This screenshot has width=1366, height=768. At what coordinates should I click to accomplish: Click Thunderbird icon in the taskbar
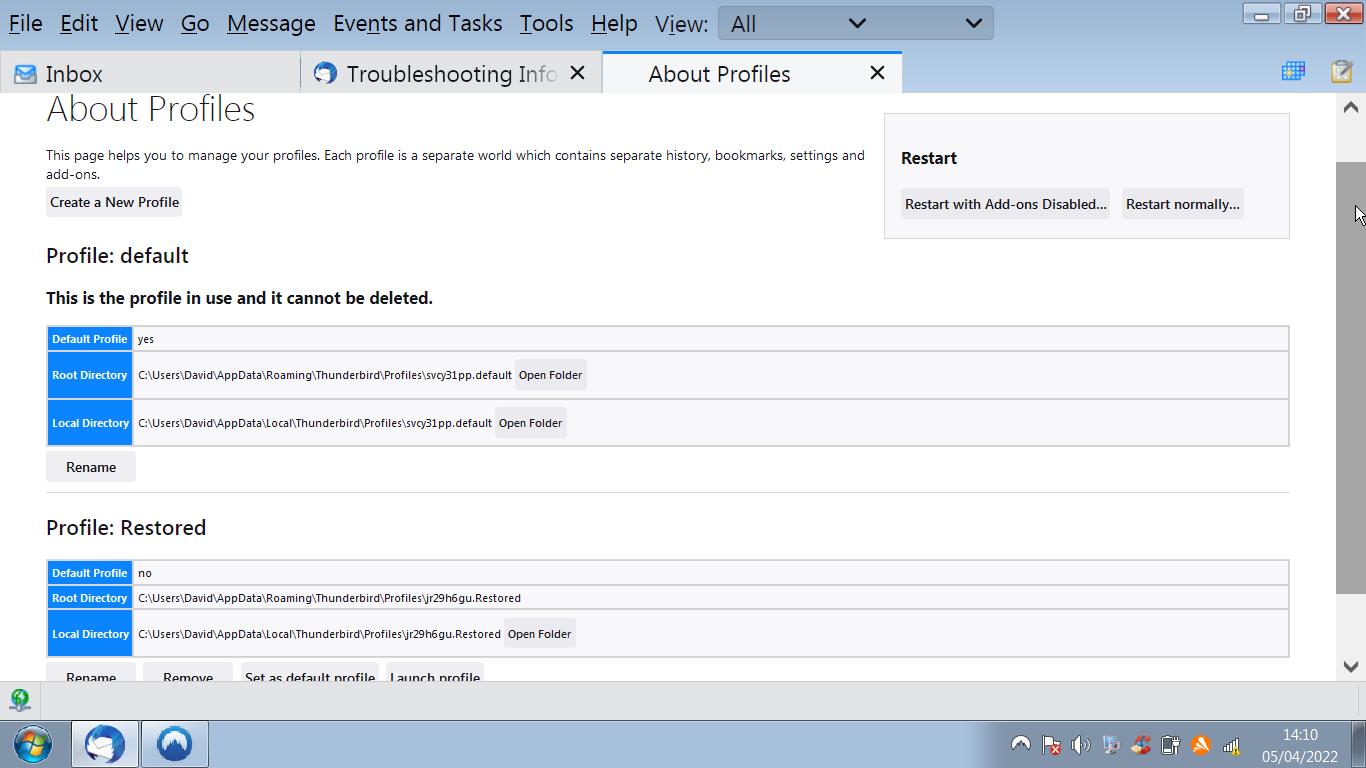(105, 744)
